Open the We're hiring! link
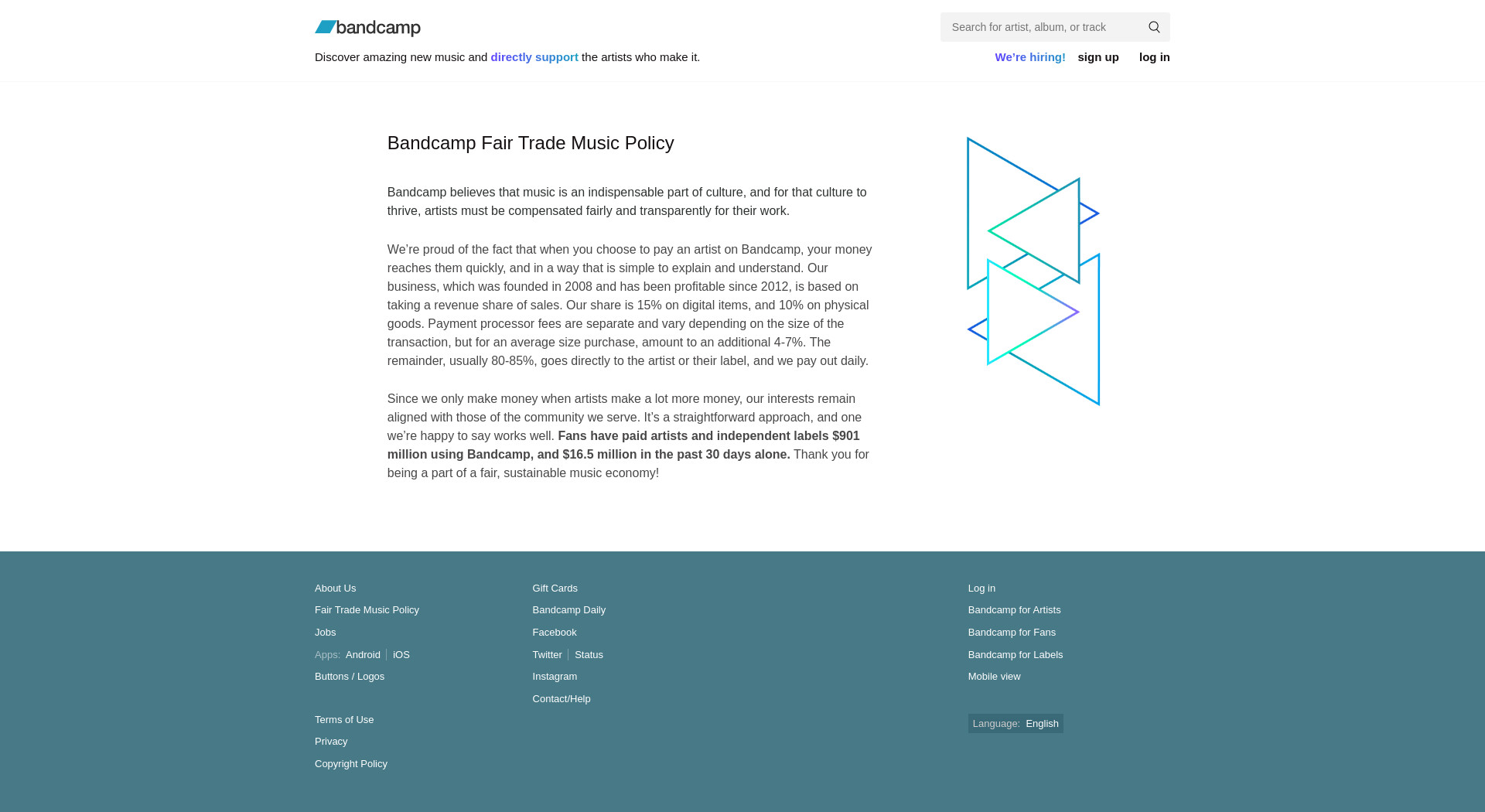 point(1030,57)
